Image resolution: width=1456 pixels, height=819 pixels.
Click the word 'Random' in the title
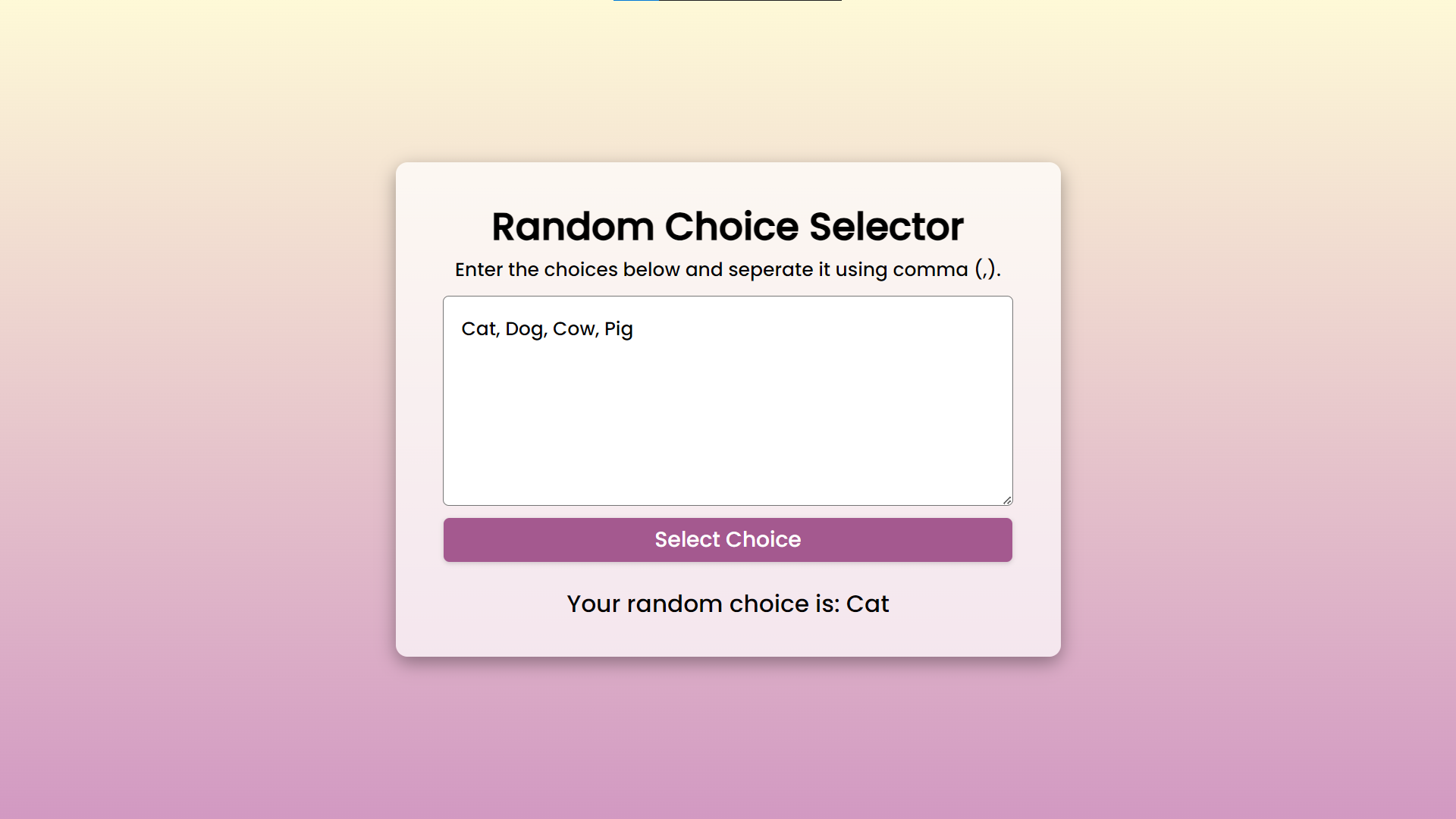(573, 227)
